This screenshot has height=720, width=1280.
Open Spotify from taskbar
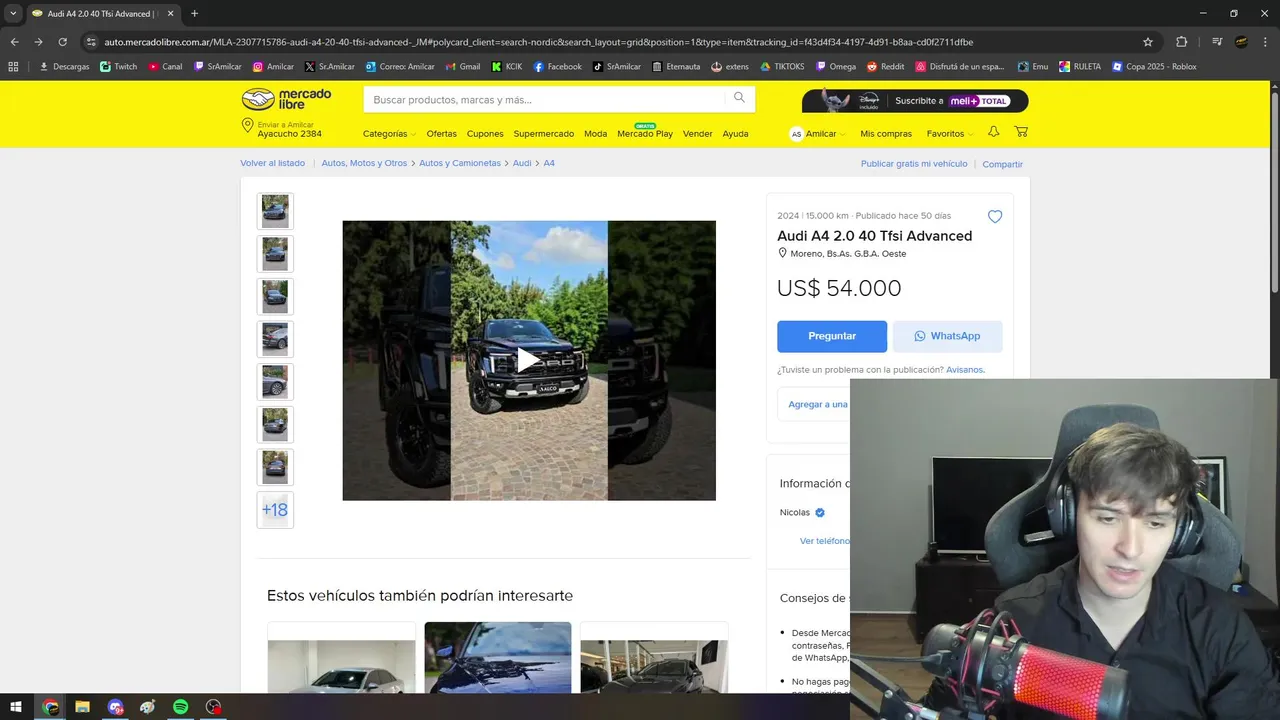pos(180,707)
